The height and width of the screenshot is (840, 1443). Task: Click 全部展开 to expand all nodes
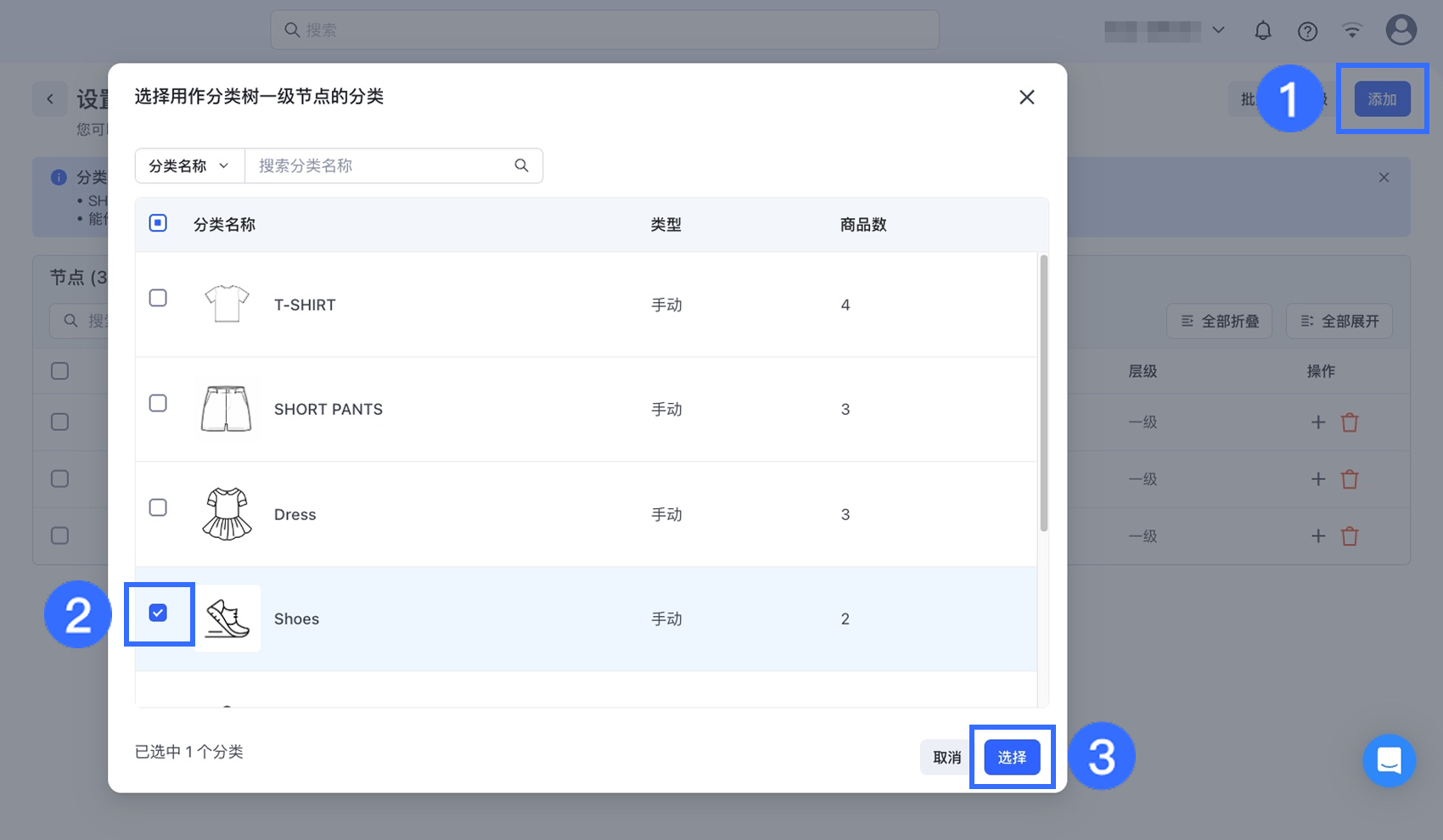[1339, 322]
